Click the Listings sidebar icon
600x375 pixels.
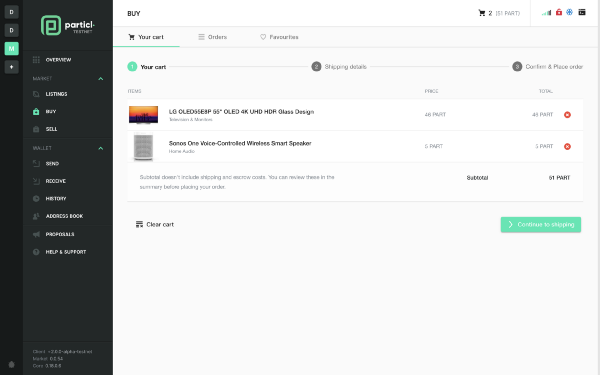click(36, 94)
